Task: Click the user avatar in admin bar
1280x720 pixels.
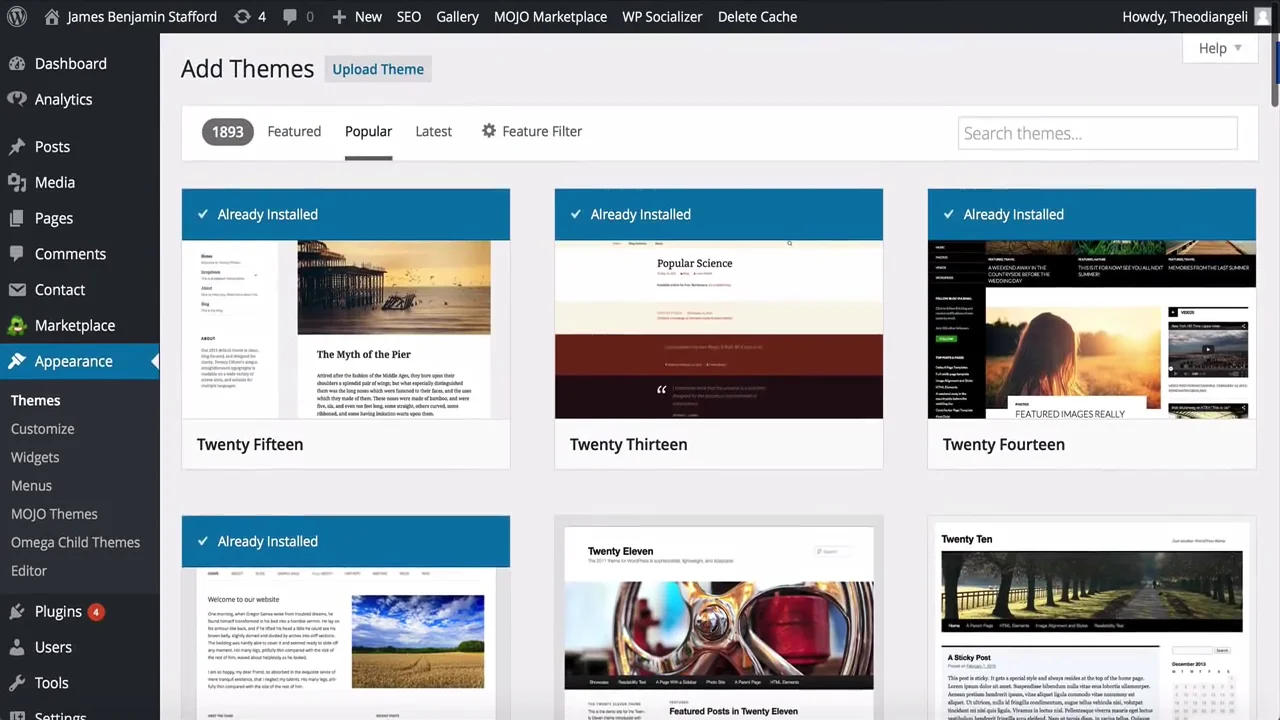Action: (x=1263, y=16)
